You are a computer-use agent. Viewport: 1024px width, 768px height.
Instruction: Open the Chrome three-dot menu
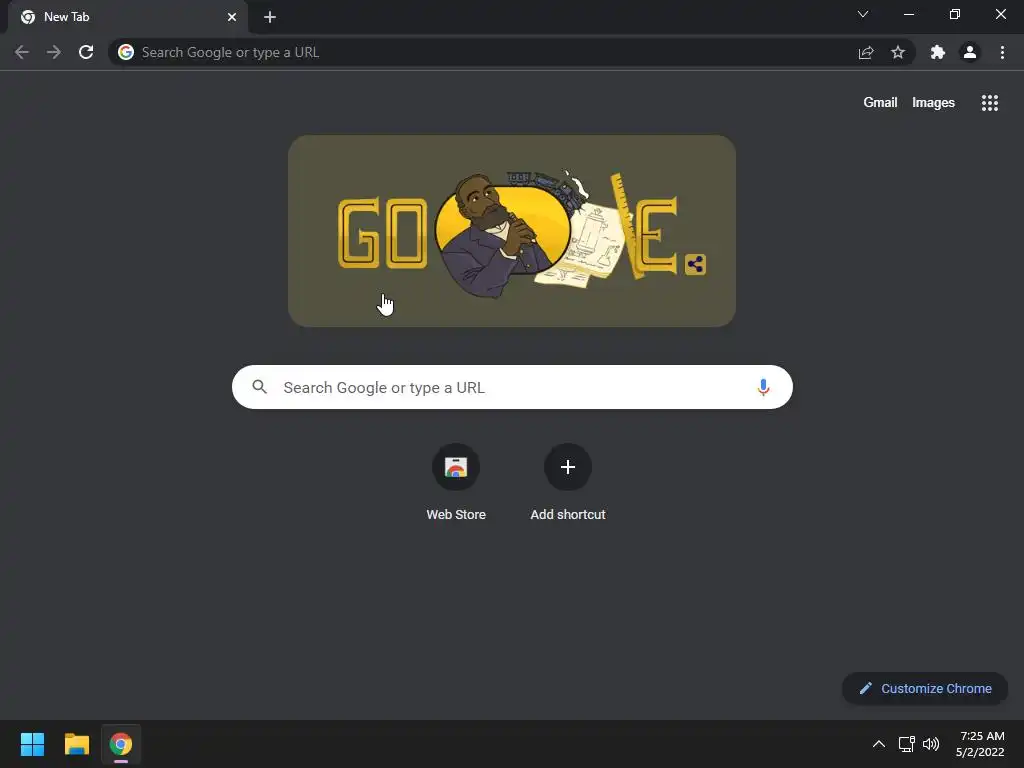pyautogui.click(x=1002, y=52)
